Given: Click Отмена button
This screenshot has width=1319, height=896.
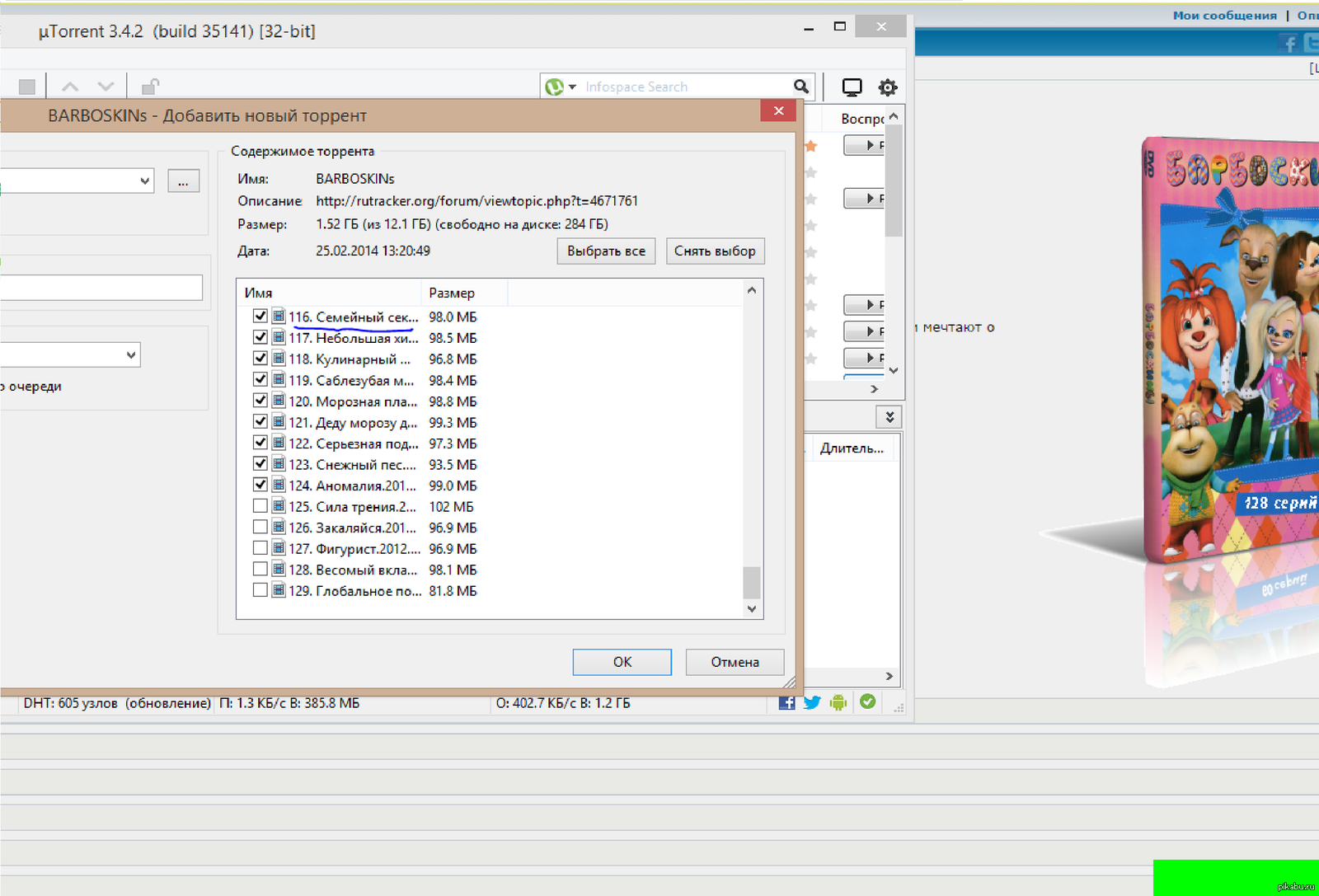Looking at the screenshot, I should (x=735, y=662).
